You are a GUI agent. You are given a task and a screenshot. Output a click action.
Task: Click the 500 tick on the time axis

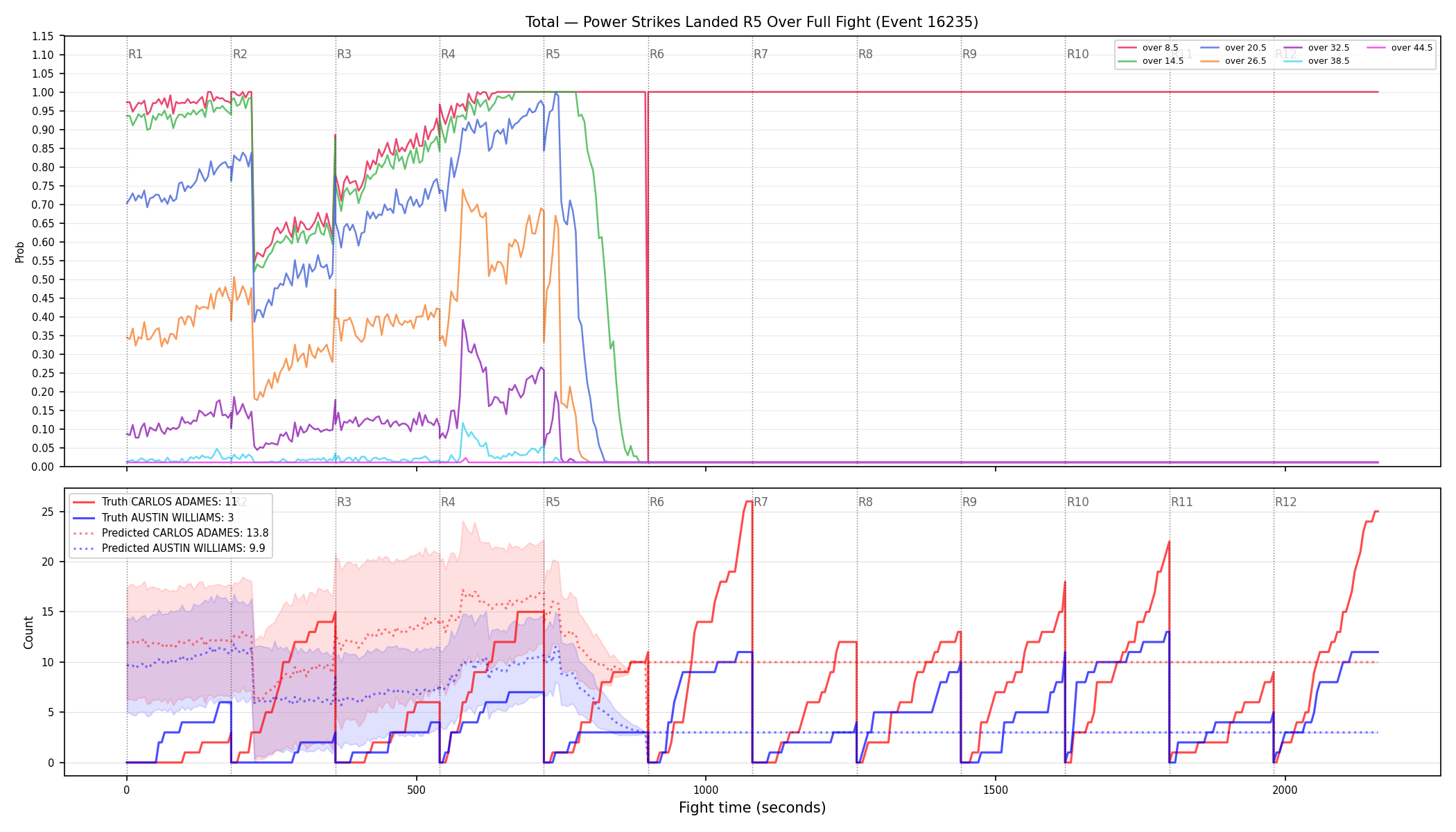point(416,790)
